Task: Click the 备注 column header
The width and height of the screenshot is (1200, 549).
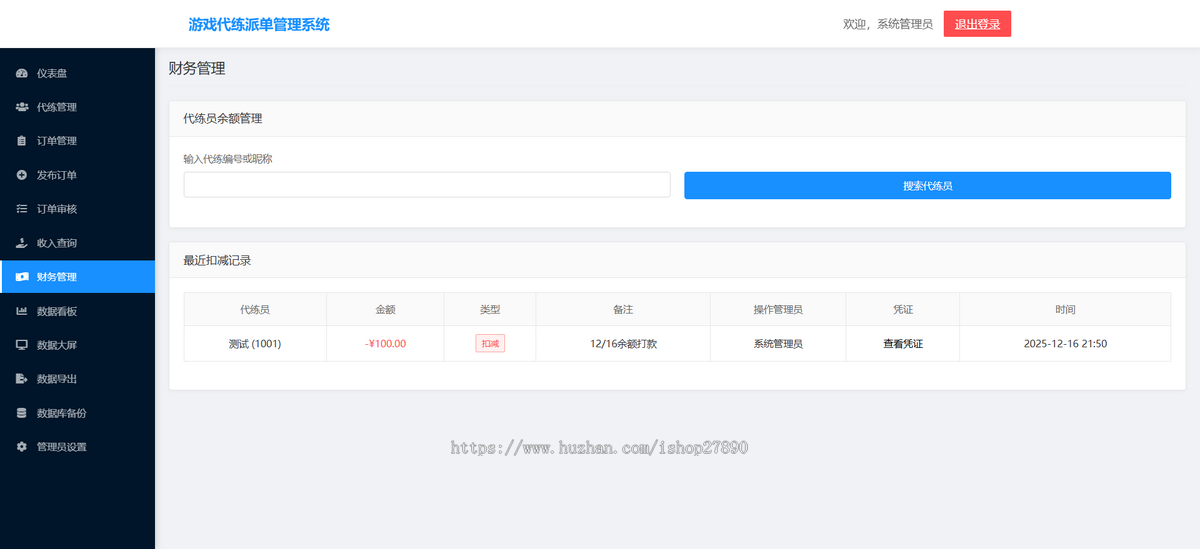Action: pos(623,310)
